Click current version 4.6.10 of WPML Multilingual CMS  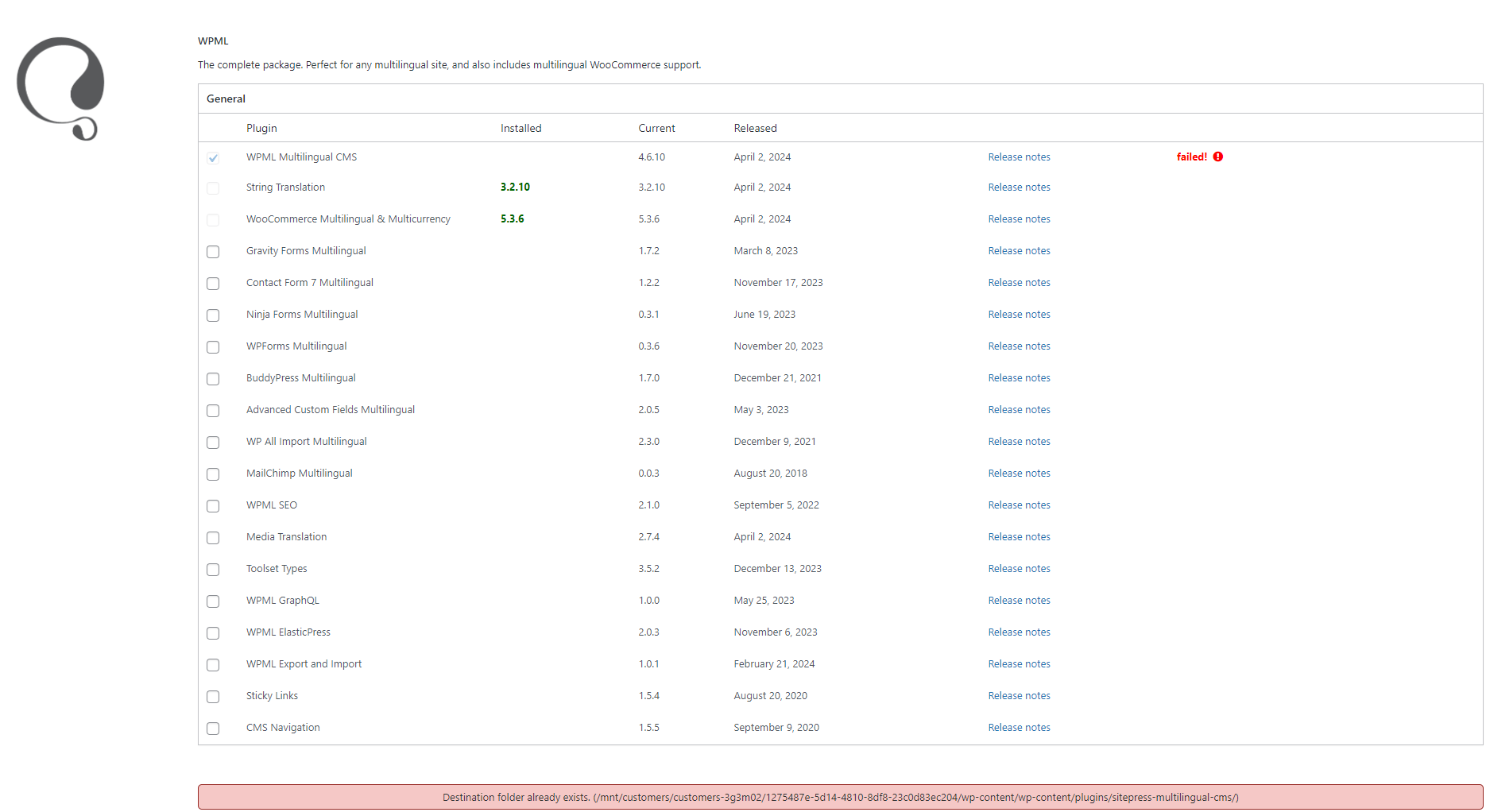coord(652,157)
